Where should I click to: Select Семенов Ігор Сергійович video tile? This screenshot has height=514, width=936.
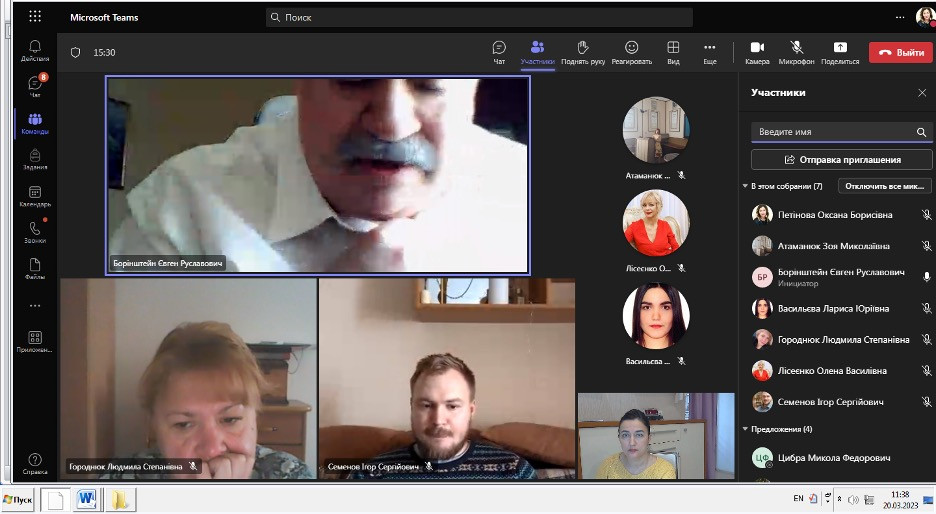pos(447,378)
